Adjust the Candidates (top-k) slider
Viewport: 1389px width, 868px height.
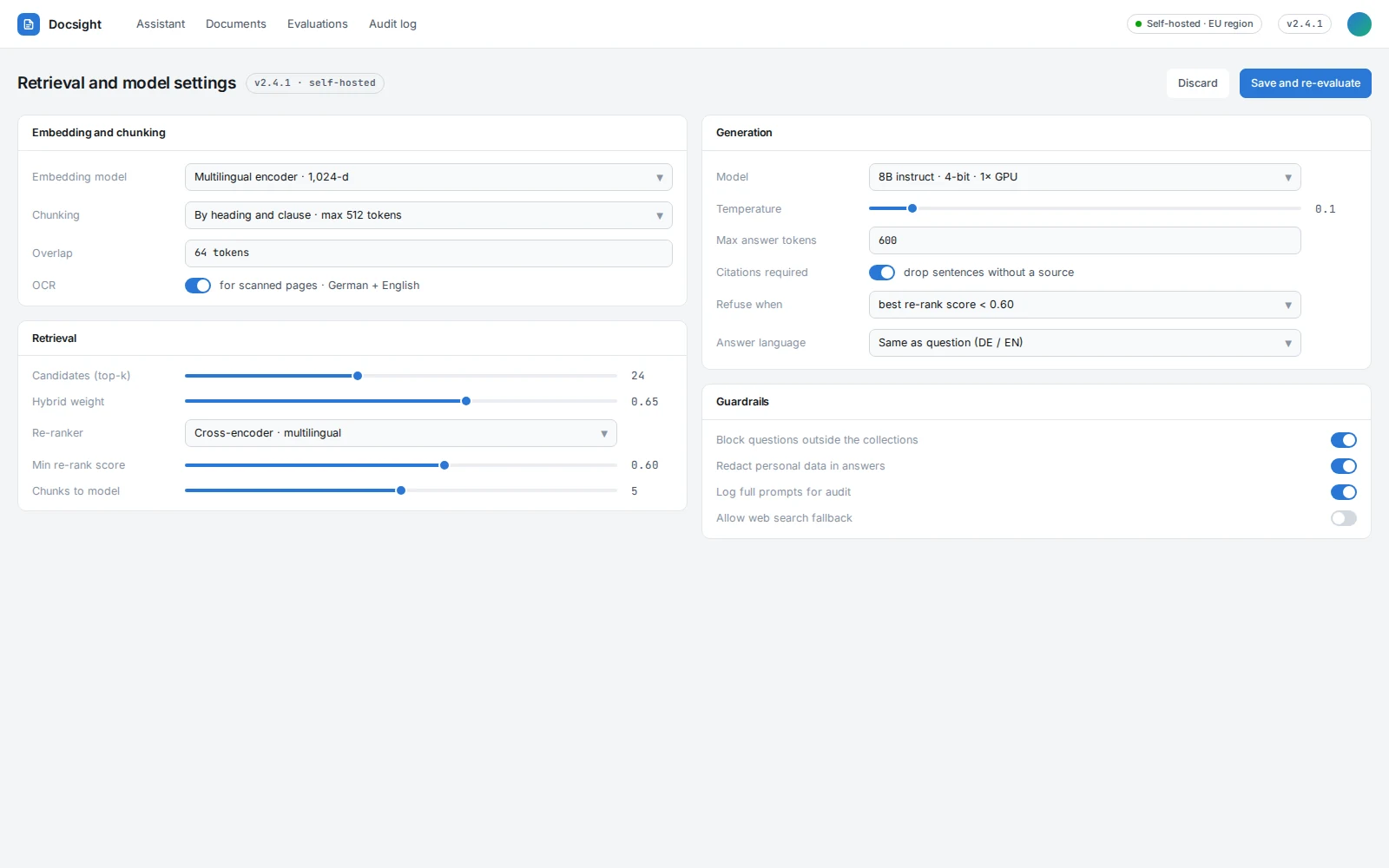click(401, 376)
